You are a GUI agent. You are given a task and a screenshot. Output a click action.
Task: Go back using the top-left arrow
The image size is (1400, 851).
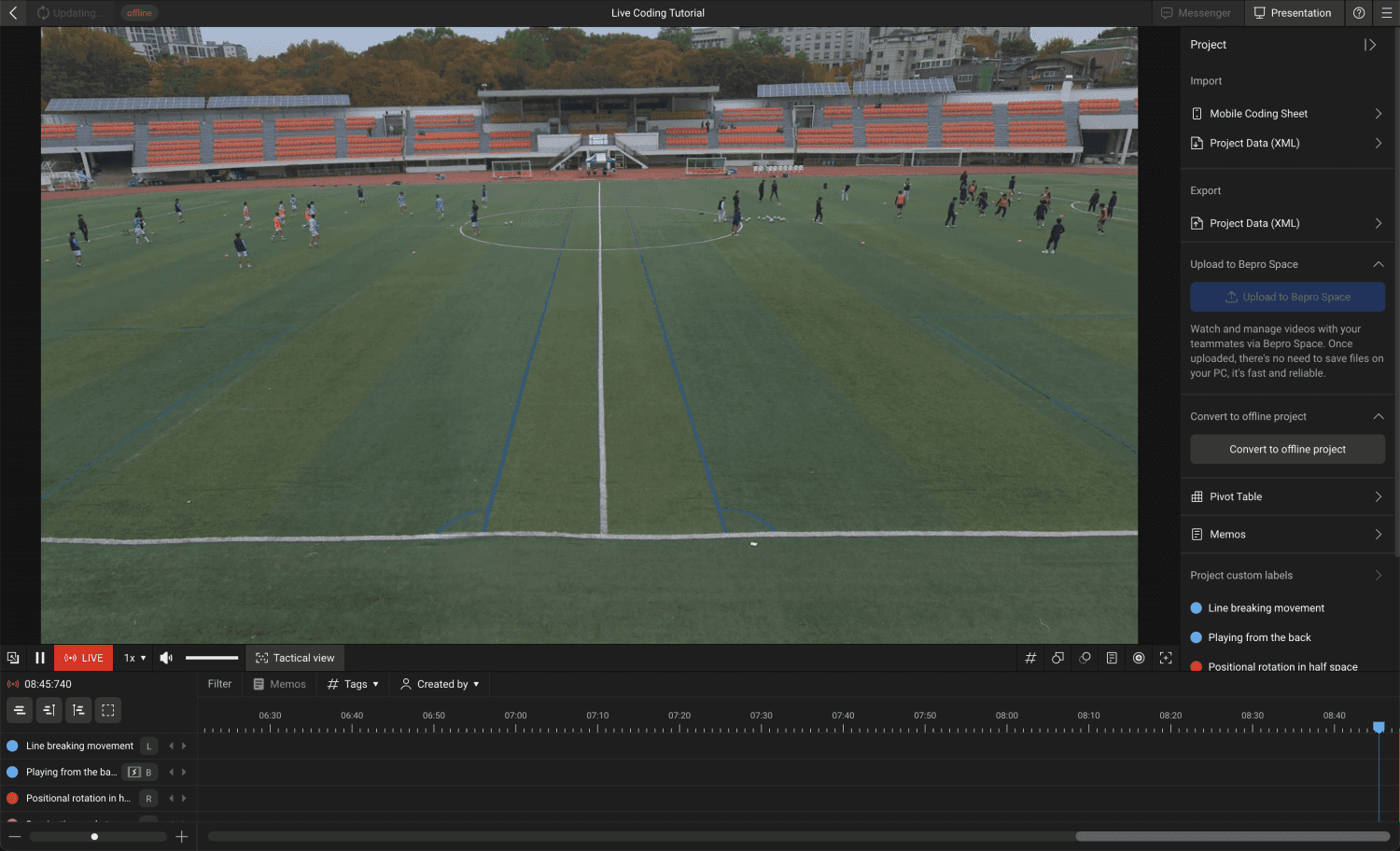(13, 13)
